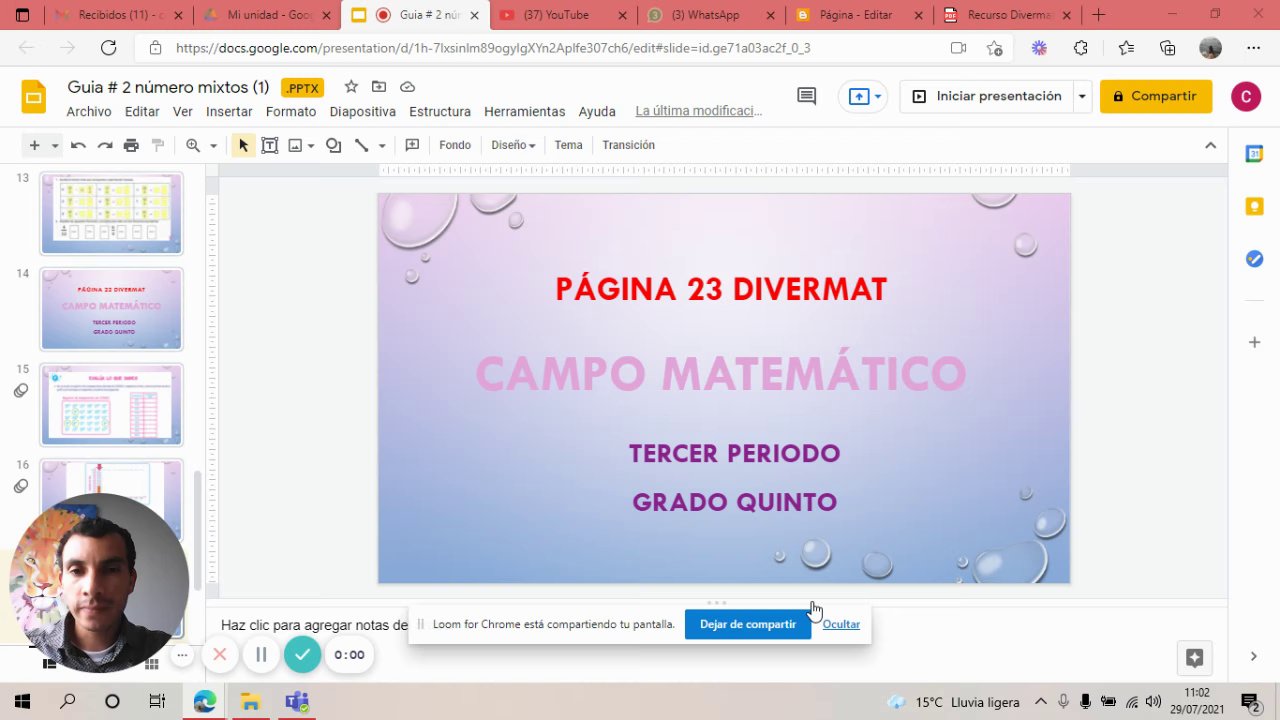Viewport: 1280px width, 720px height.
Task: Insert a text box
Action: 269,145
